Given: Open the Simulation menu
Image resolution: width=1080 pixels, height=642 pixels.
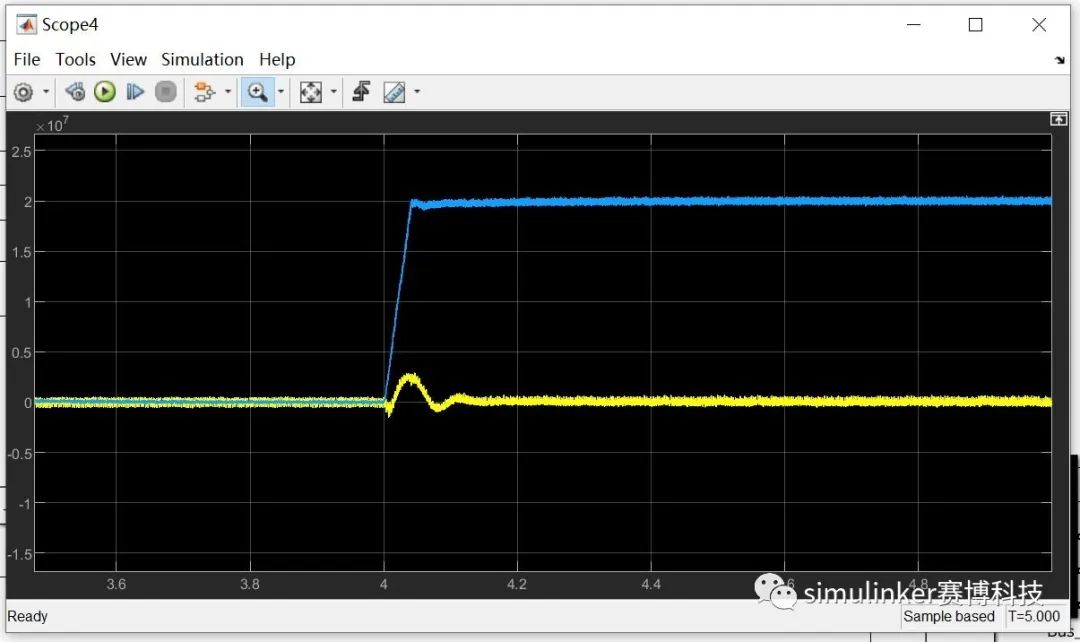Looking at the screenshot, I should click(202, 60).
